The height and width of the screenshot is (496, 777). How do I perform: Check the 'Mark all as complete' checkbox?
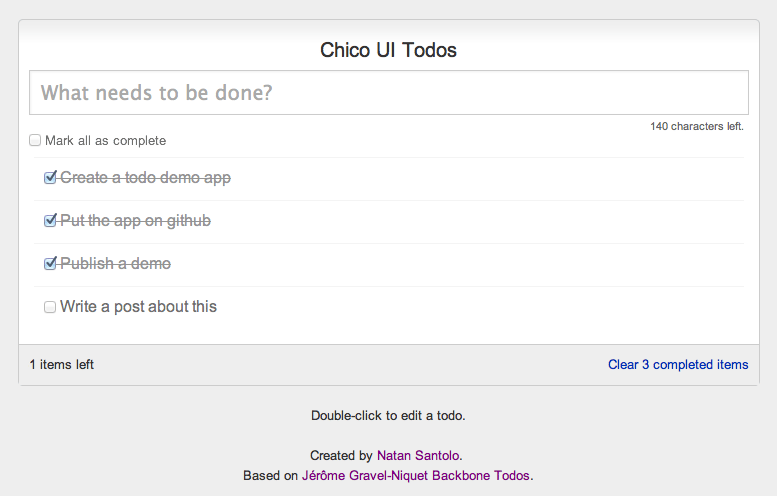[x=35, y=140]
